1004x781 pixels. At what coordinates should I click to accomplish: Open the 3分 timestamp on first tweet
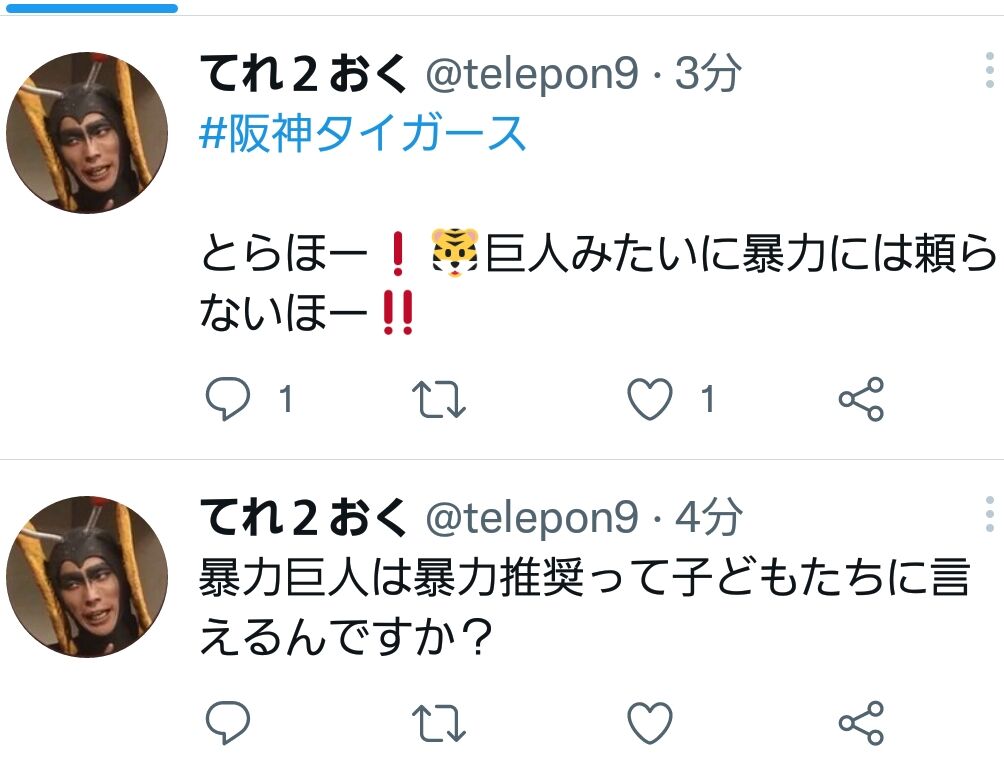click(x=708, y=72)
